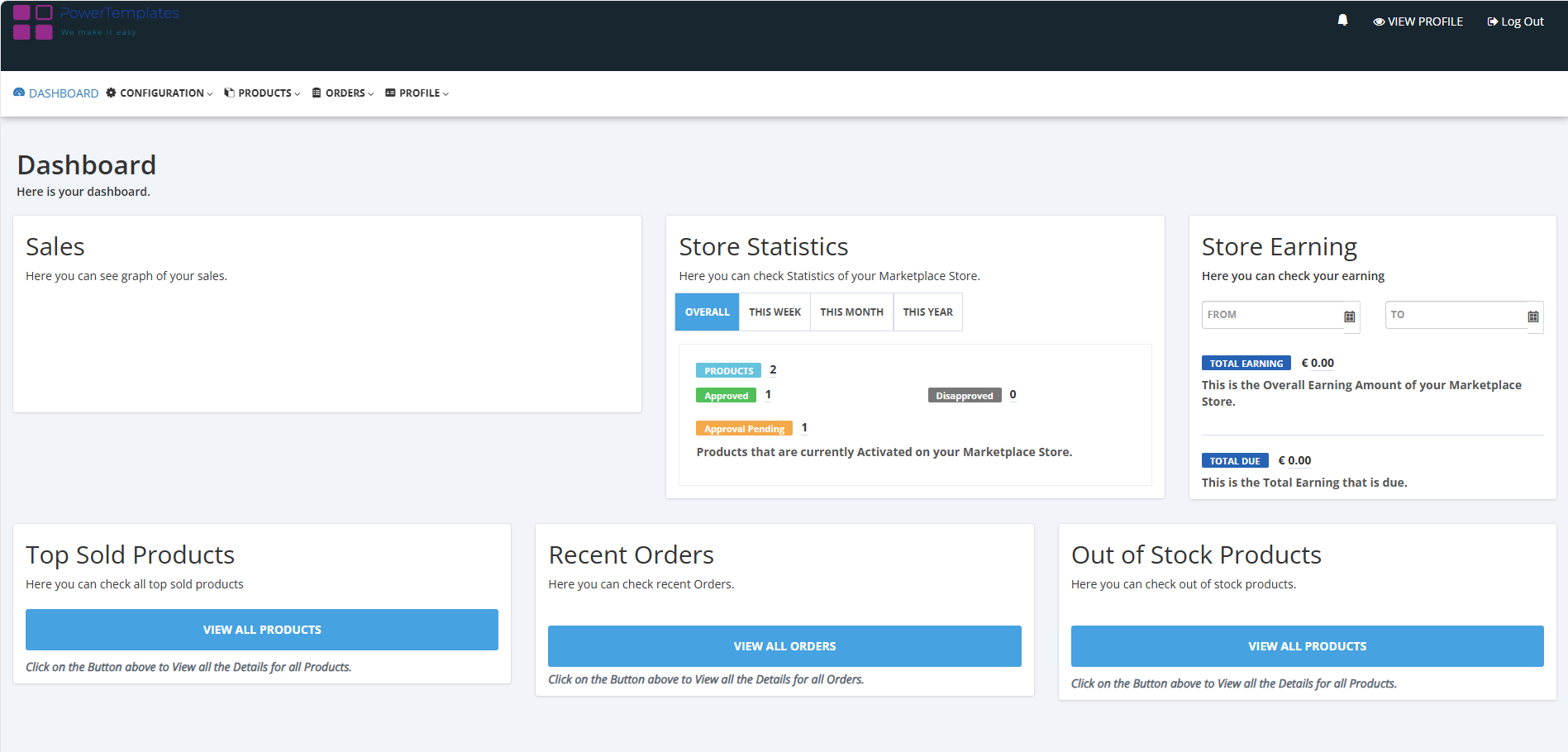The image size is (1568, 752).
Task: Click the FROM date input field
Action: click(x=1271, y=315)
